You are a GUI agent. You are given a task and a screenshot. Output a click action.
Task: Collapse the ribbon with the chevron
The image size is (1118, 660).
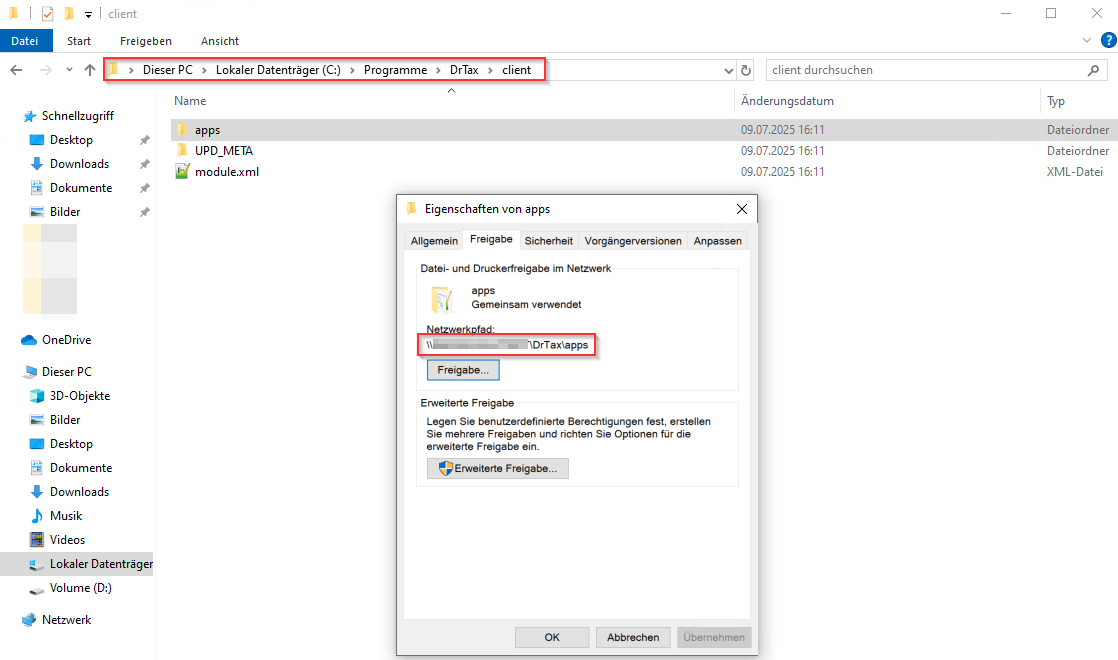[1088, 40]
